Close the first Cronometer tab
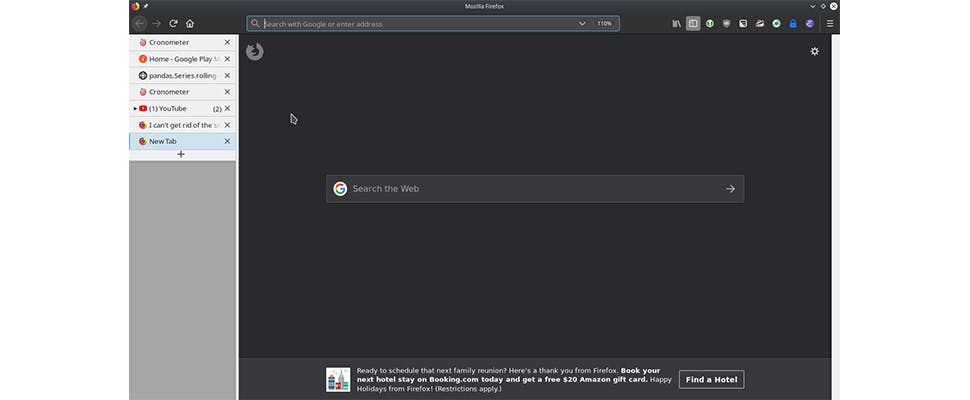Image resolution: width=970 pixels, height=400 pixels. [x=227, y=43]
